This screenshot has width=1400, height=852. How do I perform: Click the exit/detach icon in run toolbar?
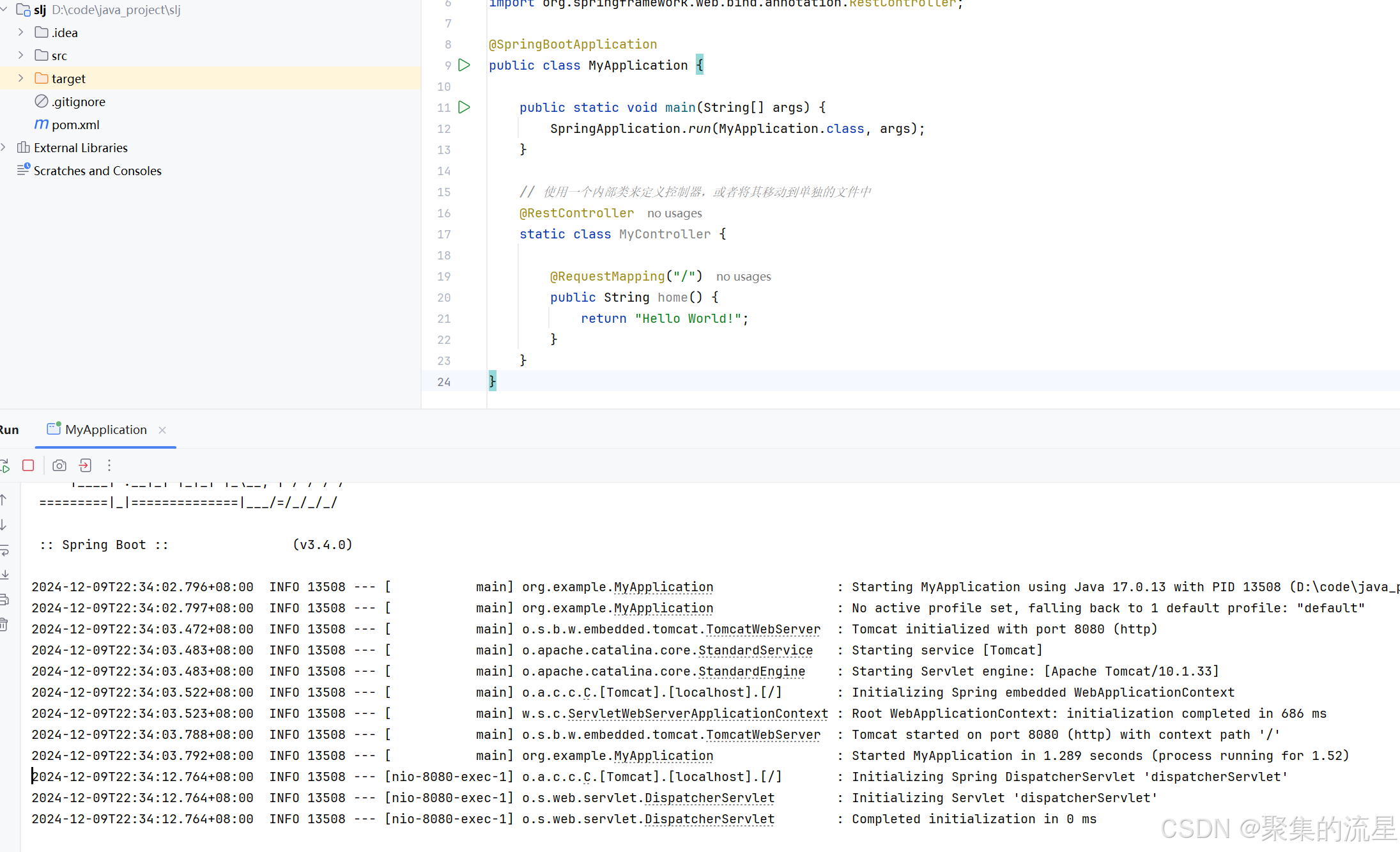85,465
